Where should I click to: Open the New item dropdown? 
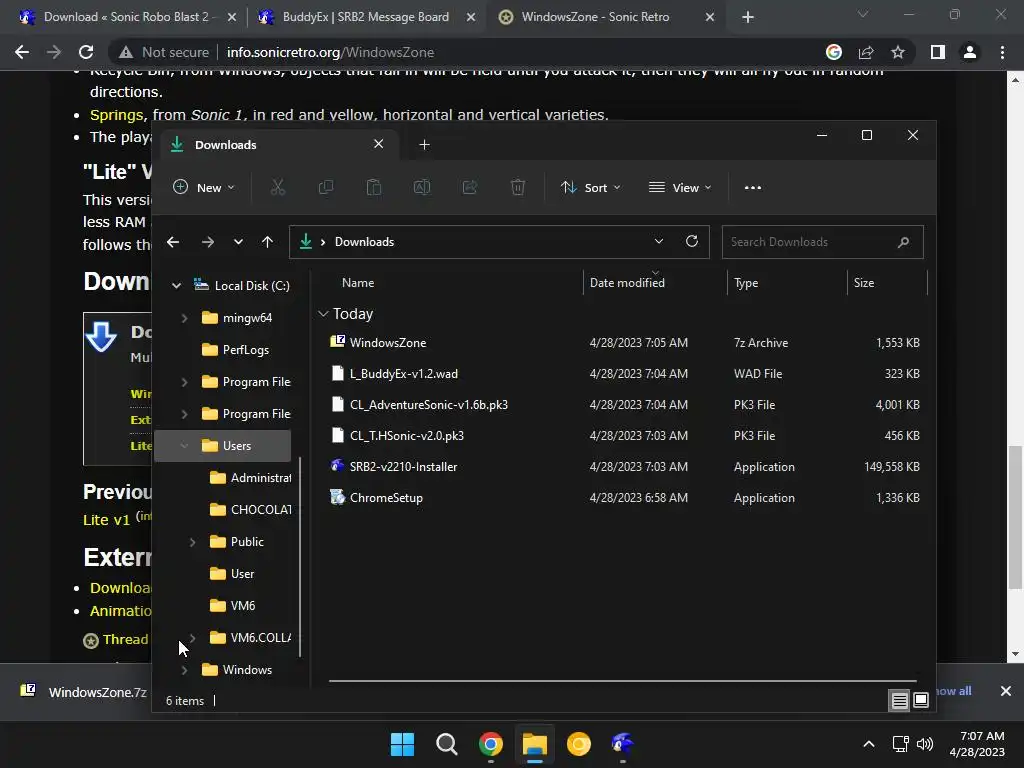point(203,187)
